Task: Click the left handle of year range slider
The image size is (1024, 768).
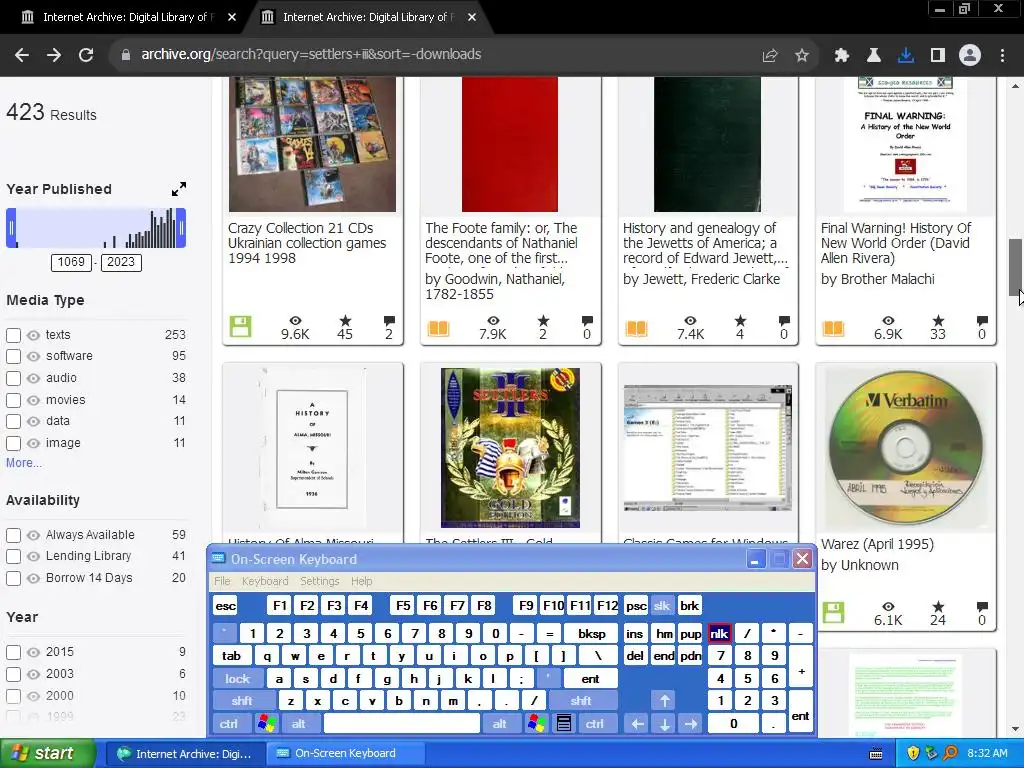Action: (11, 228)
